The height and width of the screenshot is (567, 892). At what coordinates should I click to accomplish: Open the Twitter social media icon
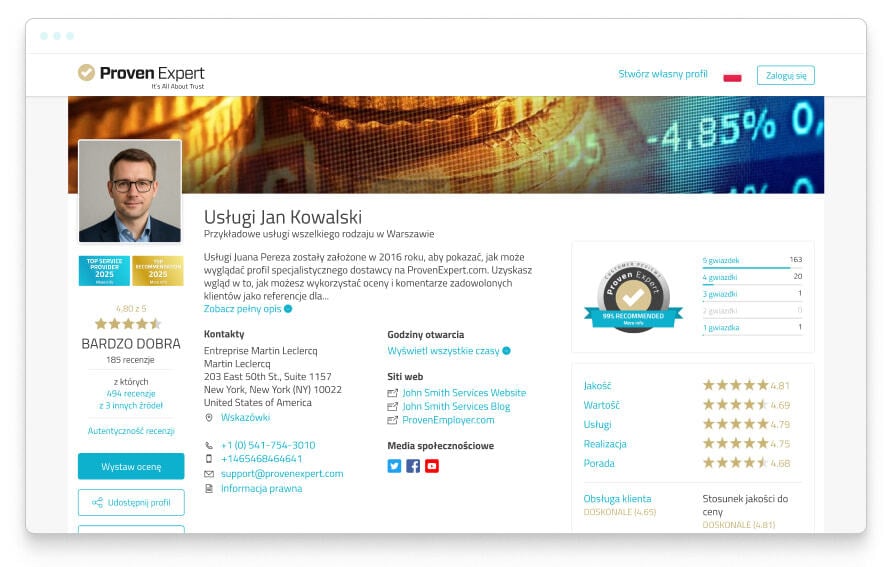pos(394,466)
